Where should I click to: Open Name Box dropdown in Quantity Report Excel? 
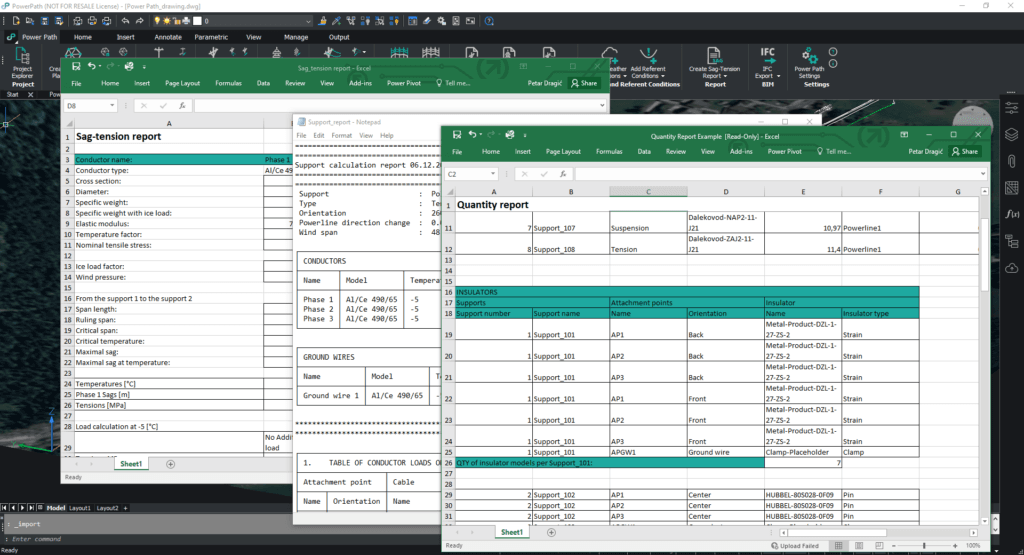coord(492,174)
